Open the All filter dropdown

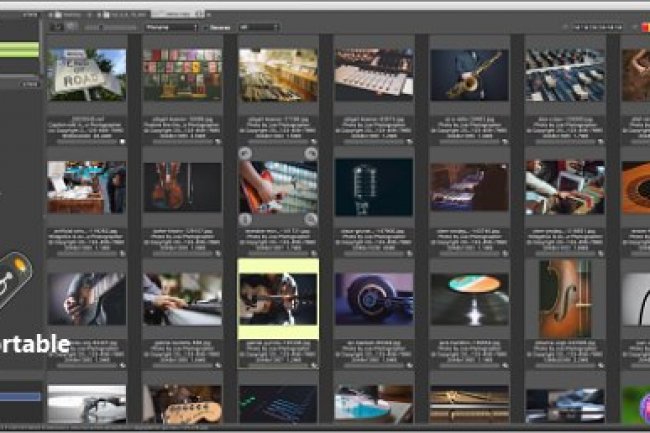(x=260, y=27)
